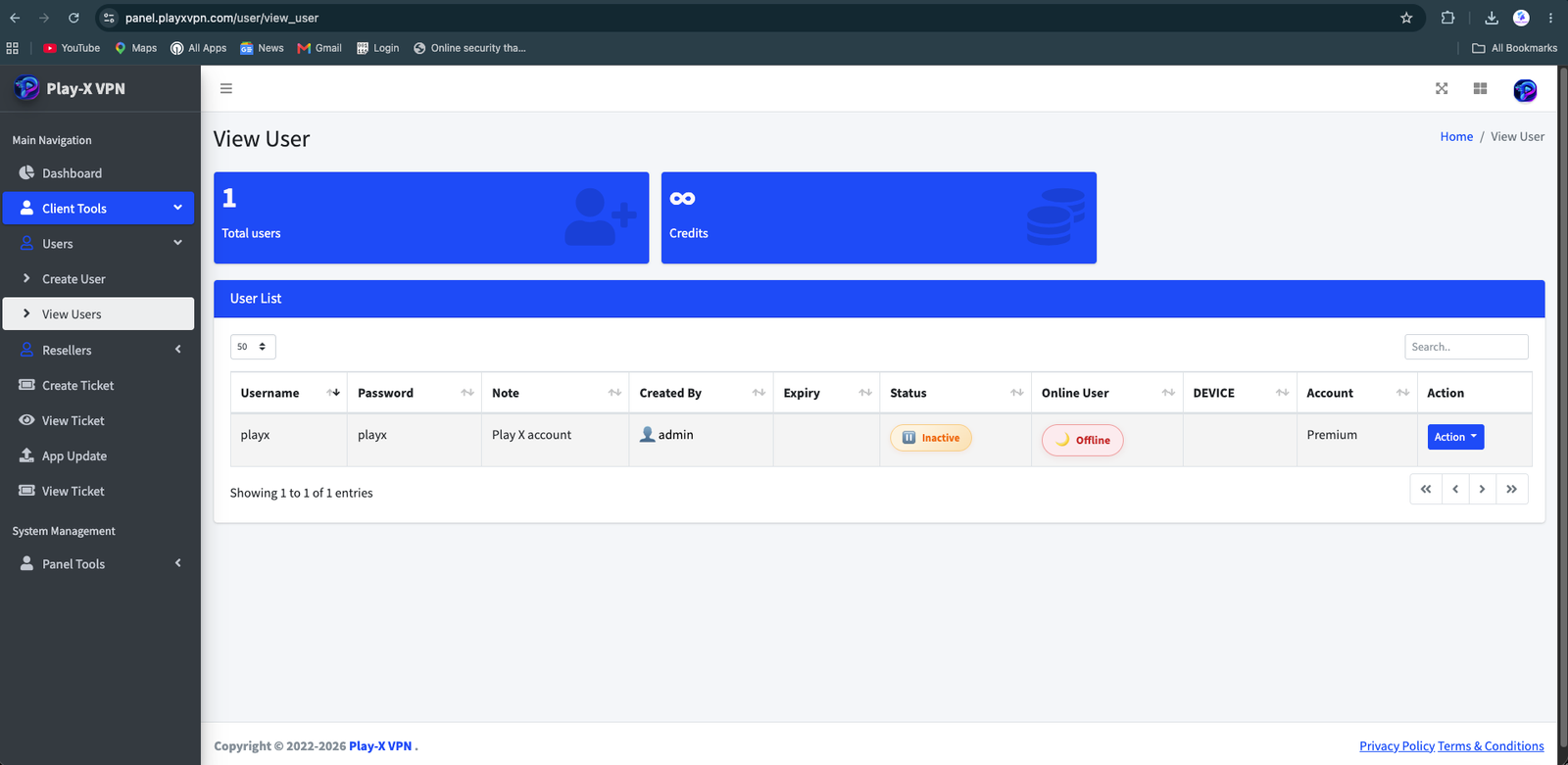1568x765 pixels.
Task: Open the grid apps icon in header
Action: (x=1480, y=88)
